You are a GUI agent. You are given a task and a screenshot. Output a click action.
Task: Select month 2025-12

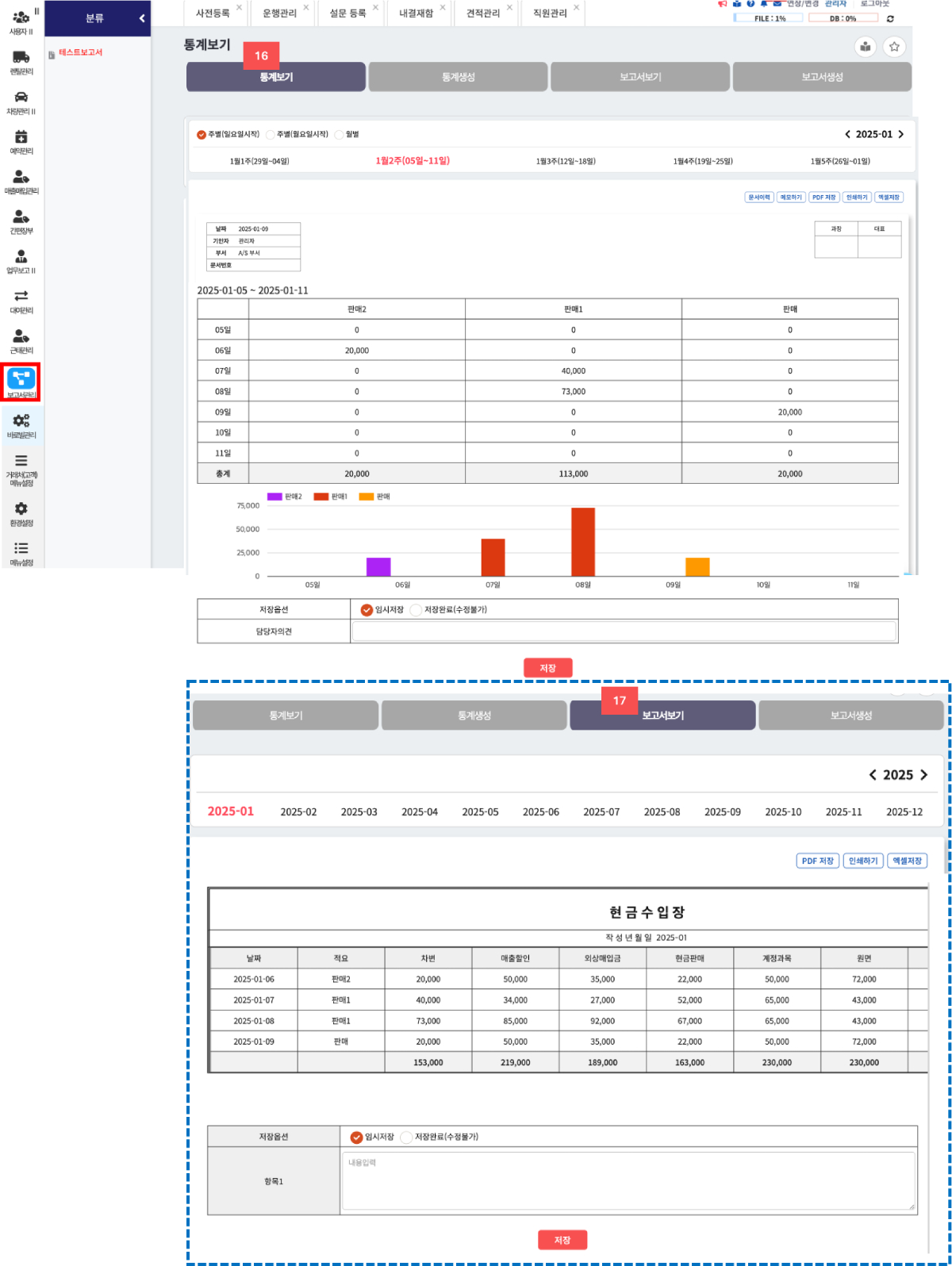click(x=904, y=812)
